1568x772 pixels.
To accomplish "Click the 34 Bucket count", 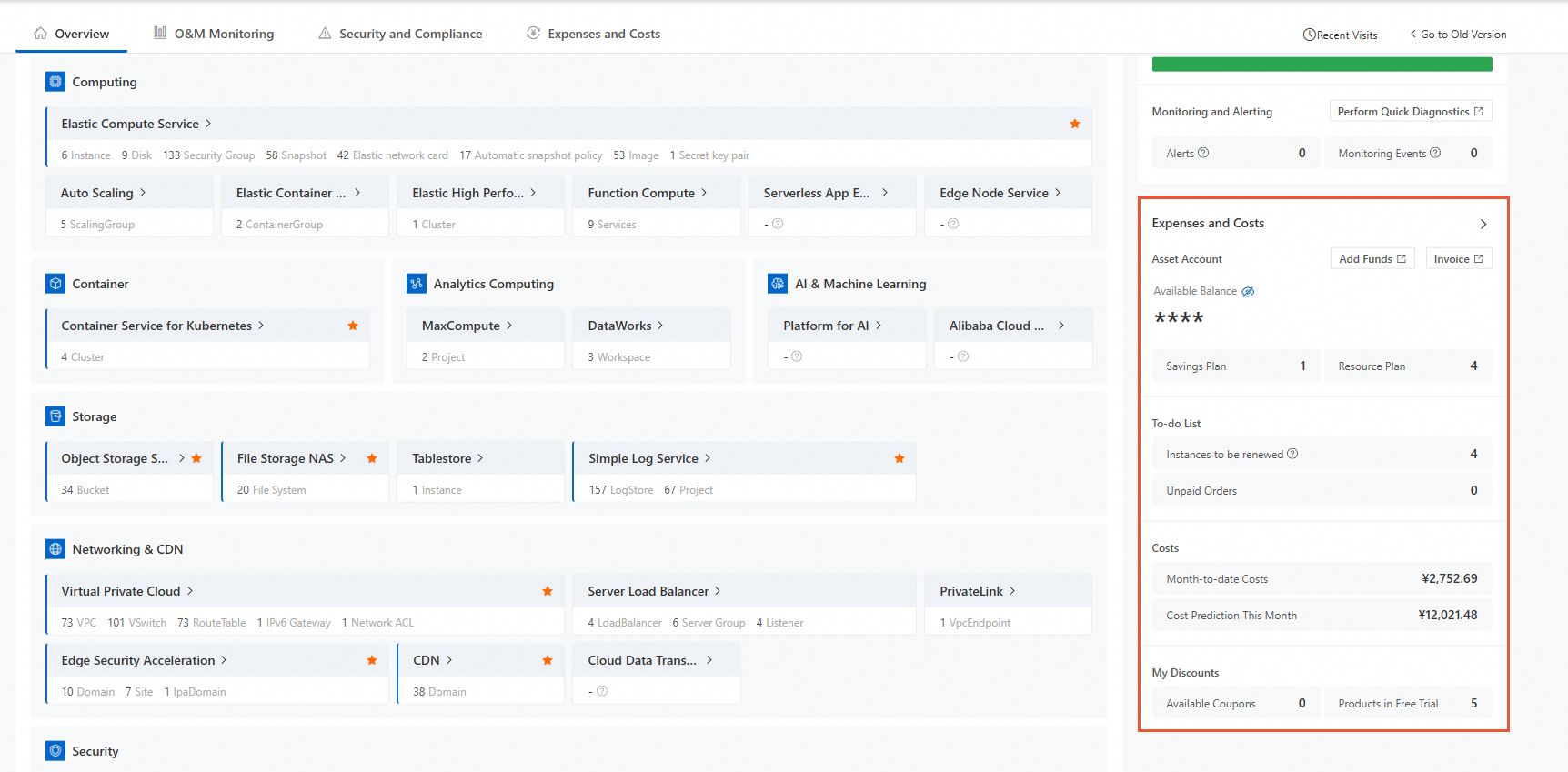I will 85,490.
